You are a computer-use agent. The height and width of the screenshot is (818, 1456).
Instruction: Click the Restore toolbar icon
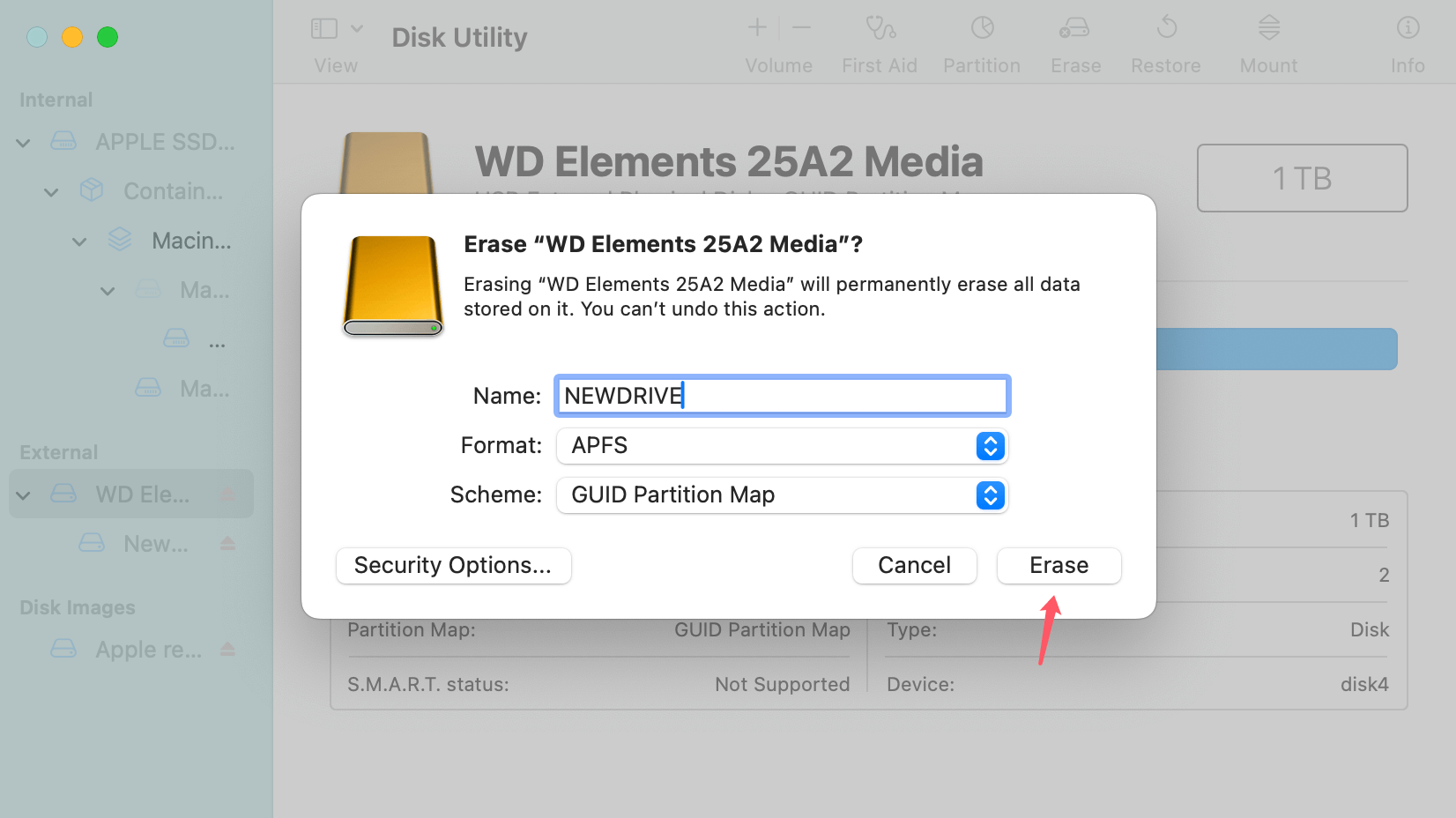point(1165,41)
